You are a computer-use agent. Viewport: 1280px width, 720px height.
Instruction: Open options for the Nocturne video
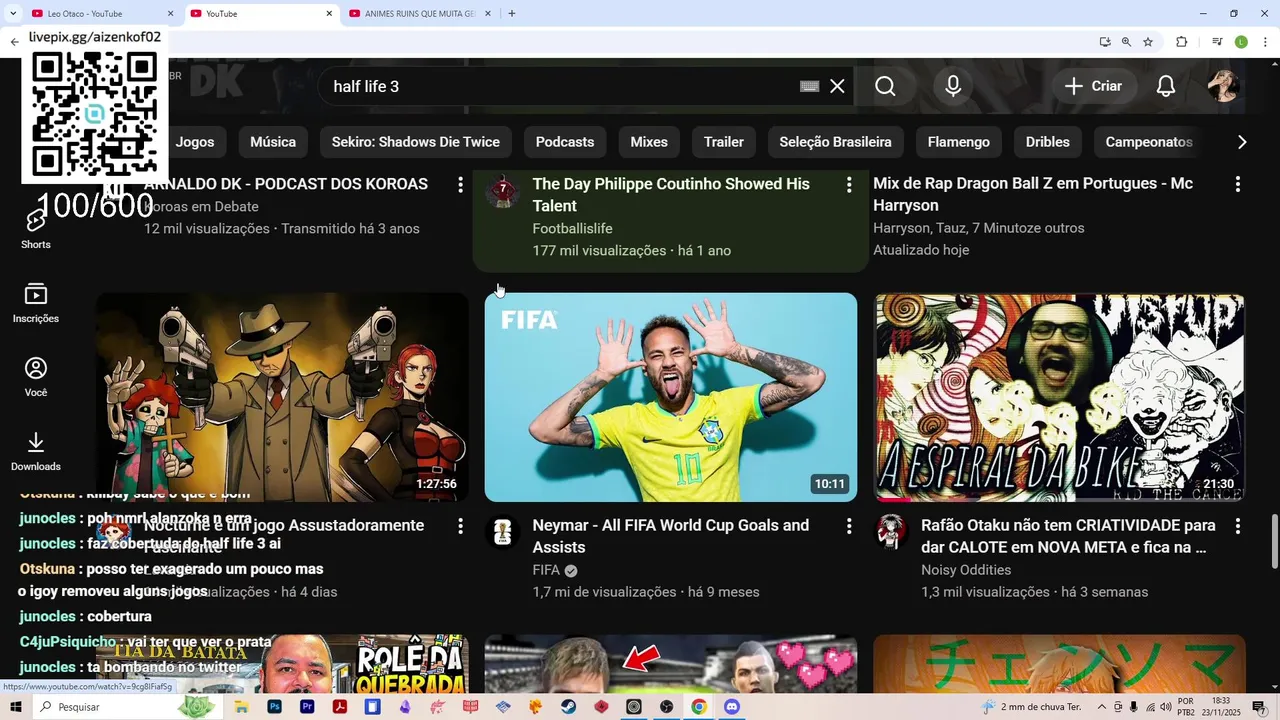460,526
